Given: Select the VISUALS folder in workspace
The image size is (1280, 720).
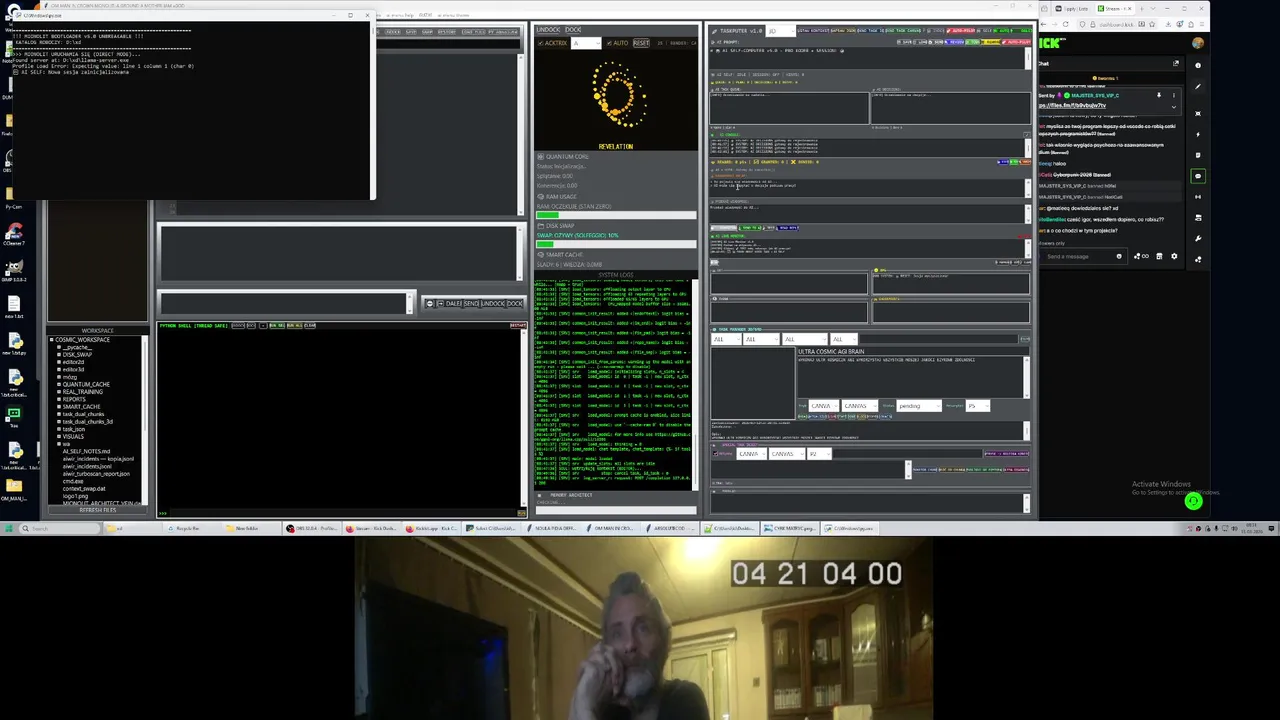Looking at the screenshot, I should [73, 436].
